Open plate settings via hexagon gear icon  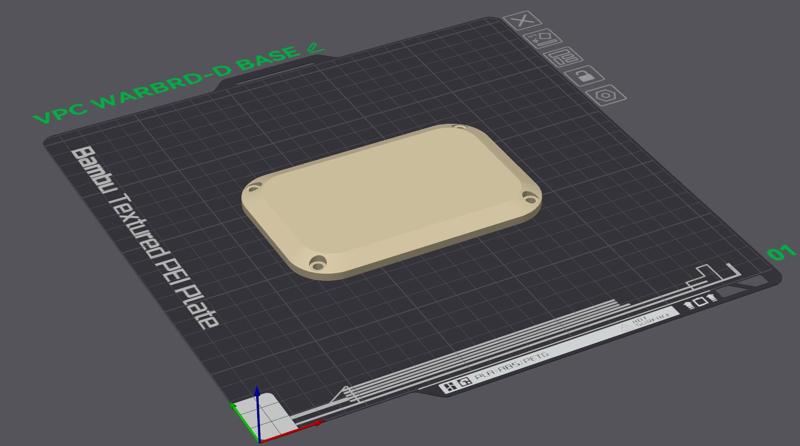click(x=606, y=95)
